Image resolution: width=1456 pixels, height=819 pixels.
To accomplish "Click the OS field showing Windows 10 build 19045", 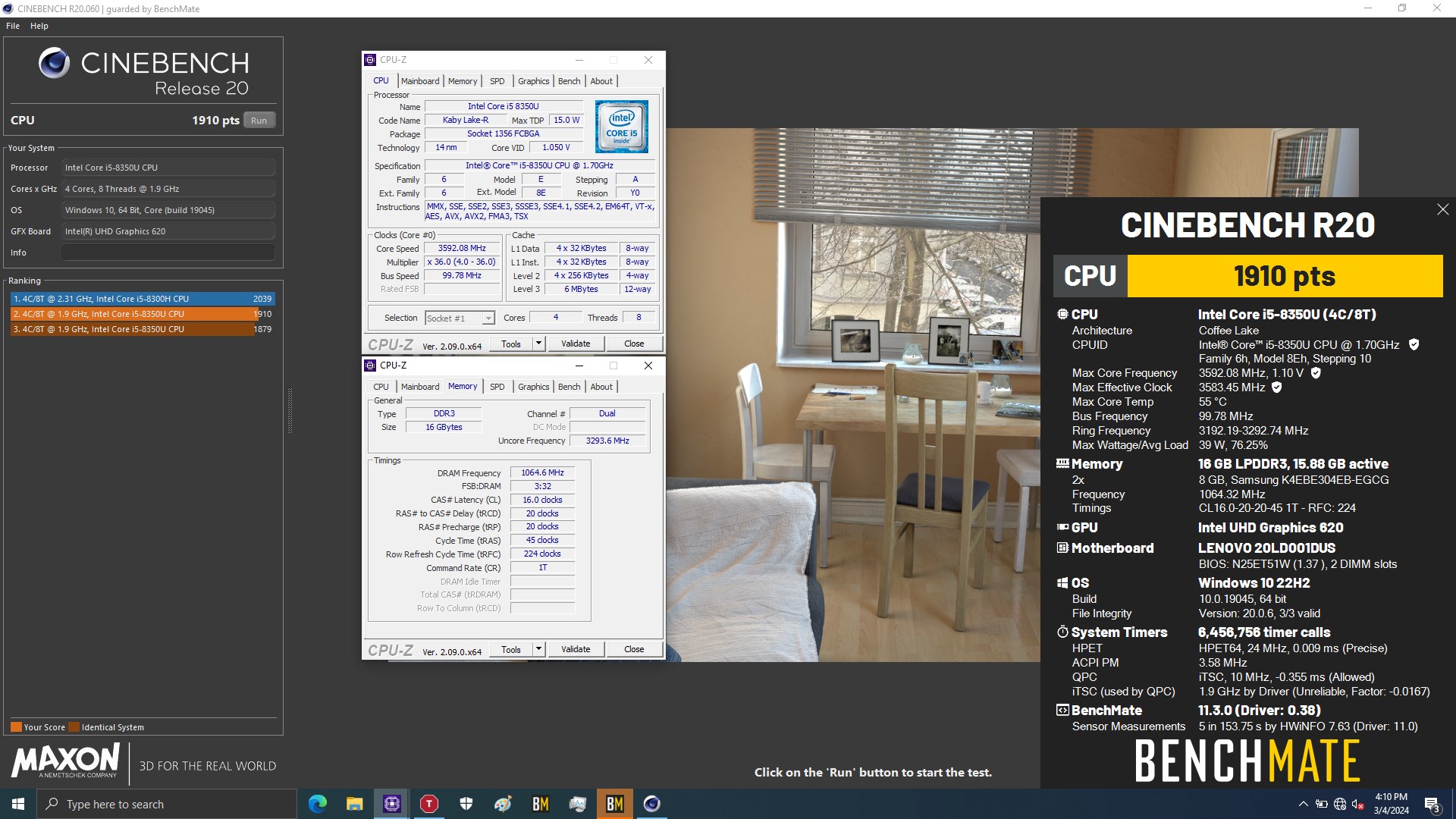I will [x=168, y=210].
